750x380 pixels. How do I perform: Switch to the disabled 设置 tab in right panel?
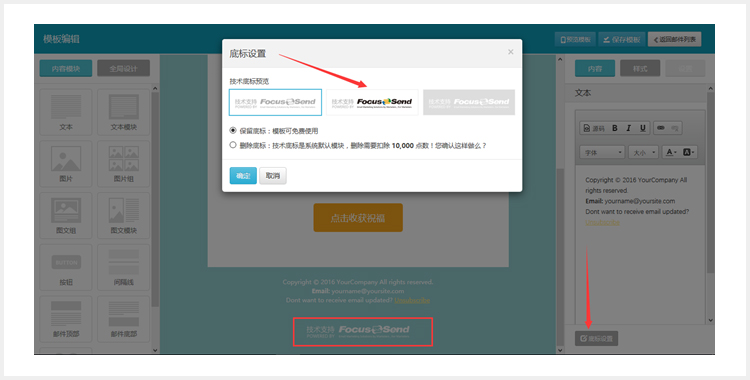pos(685,68)
